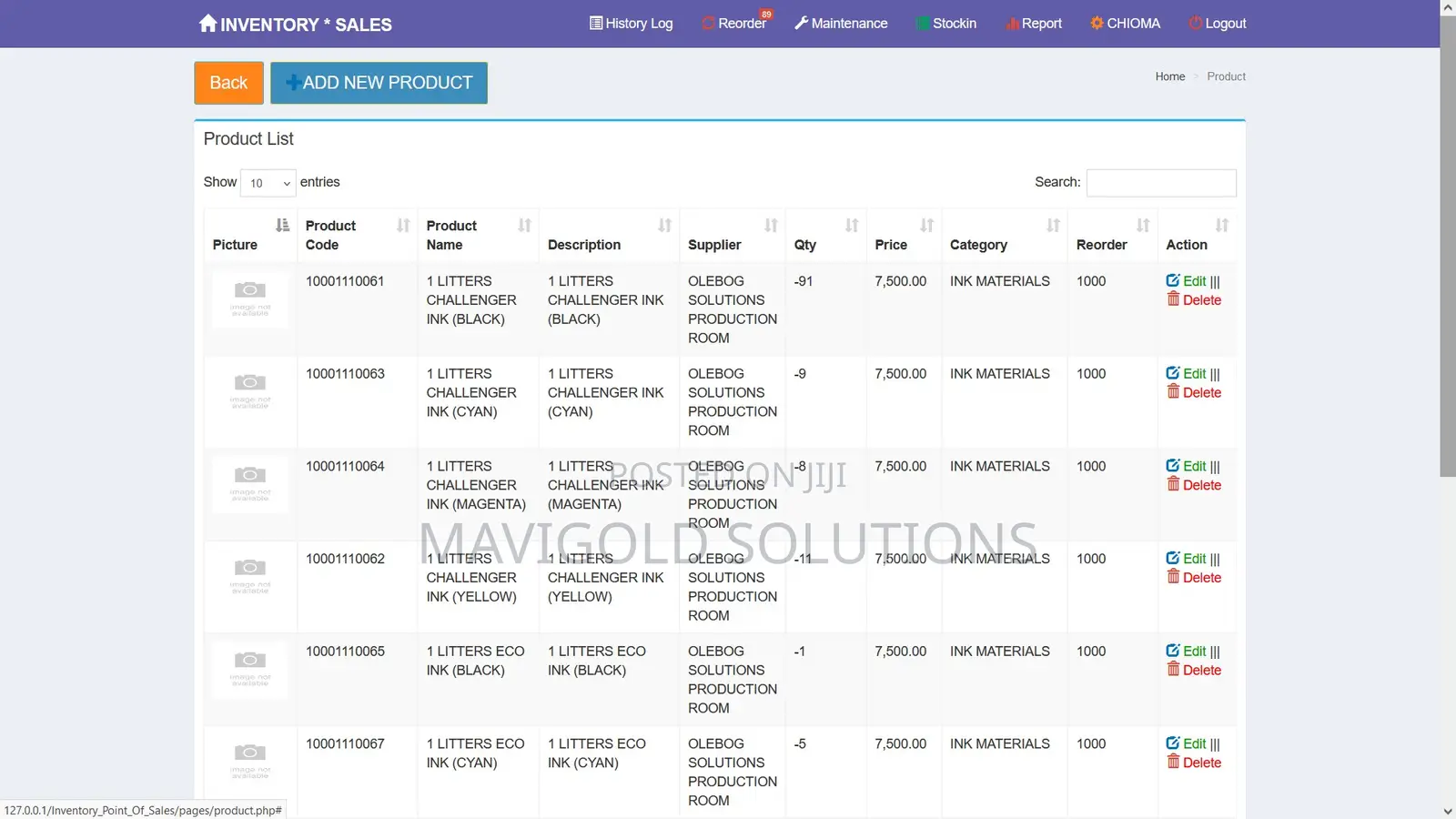Click the orange Back button

pyautogui.click(x=228, y=83)
